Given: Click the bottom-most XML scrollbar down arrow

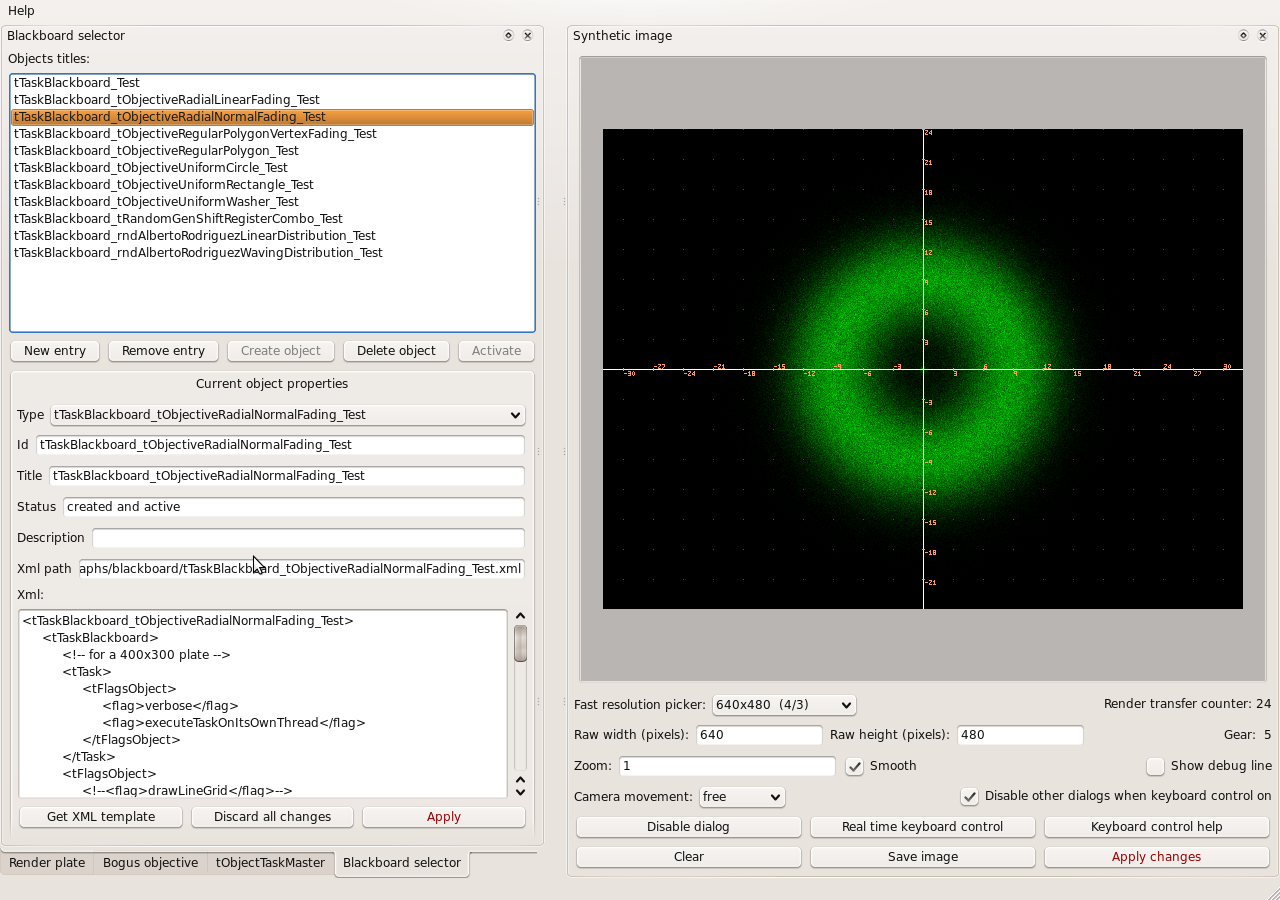Looking at the screenshot, I should coord(520,792).
